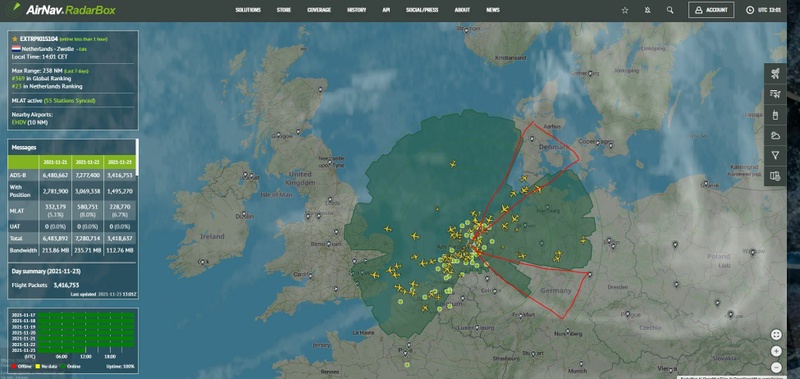Screen dimensions: 800x379
Task: Click the station location Edit link
Action: click(x=82, y=49)
